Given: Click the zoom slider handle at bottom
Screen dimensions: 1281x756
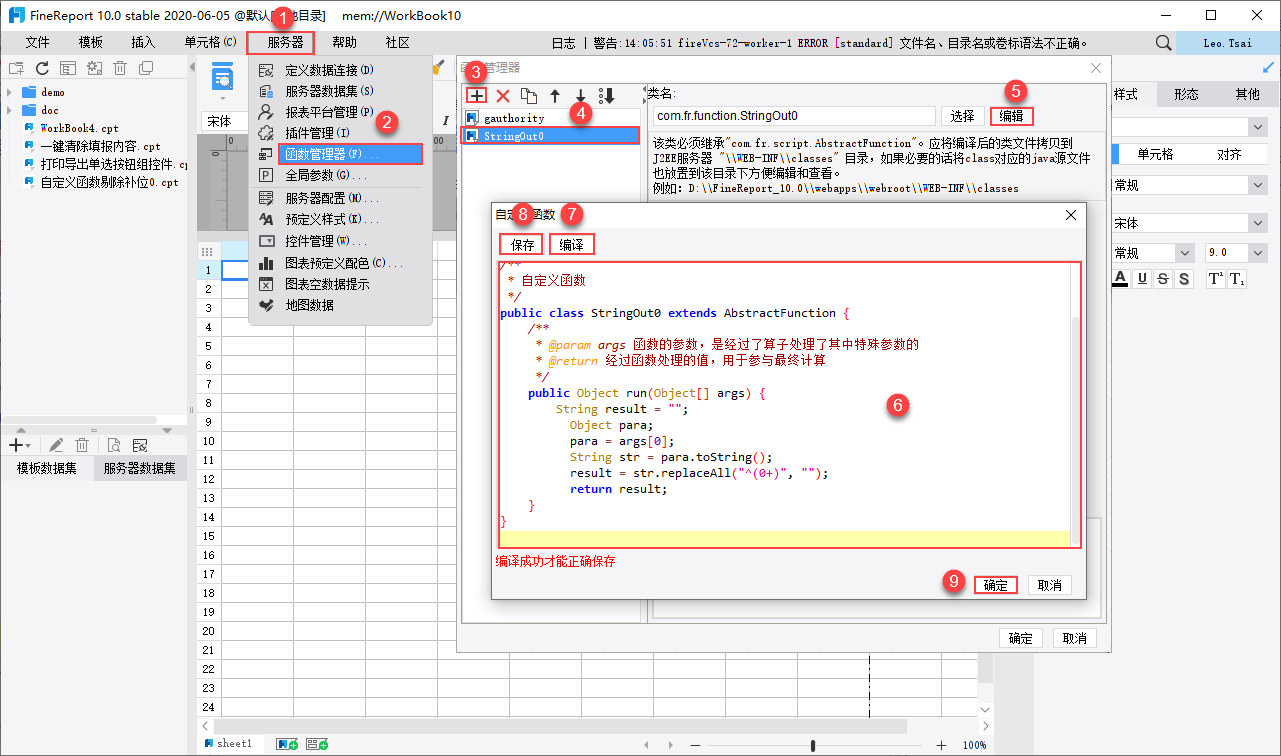Looking at the screenshot, I should (x=813, y=745).
